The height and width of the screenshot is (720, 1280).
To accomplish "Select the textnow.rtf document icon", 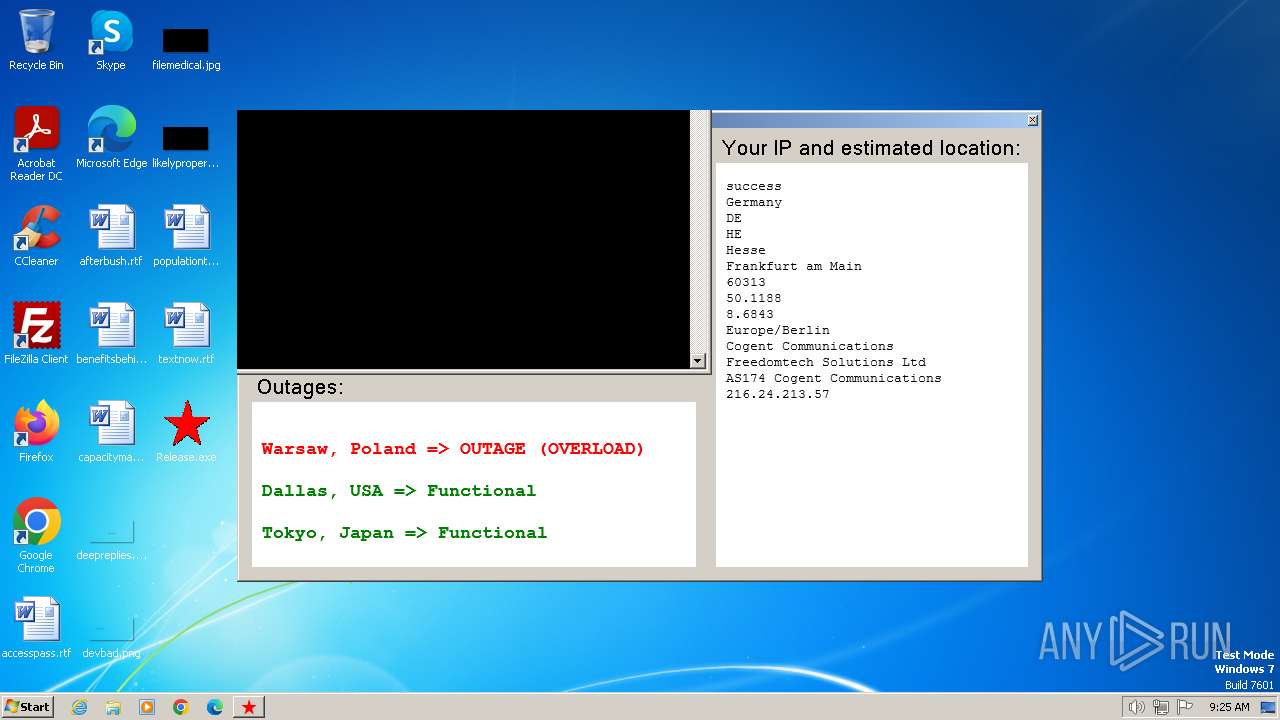I will coord(186,334).
